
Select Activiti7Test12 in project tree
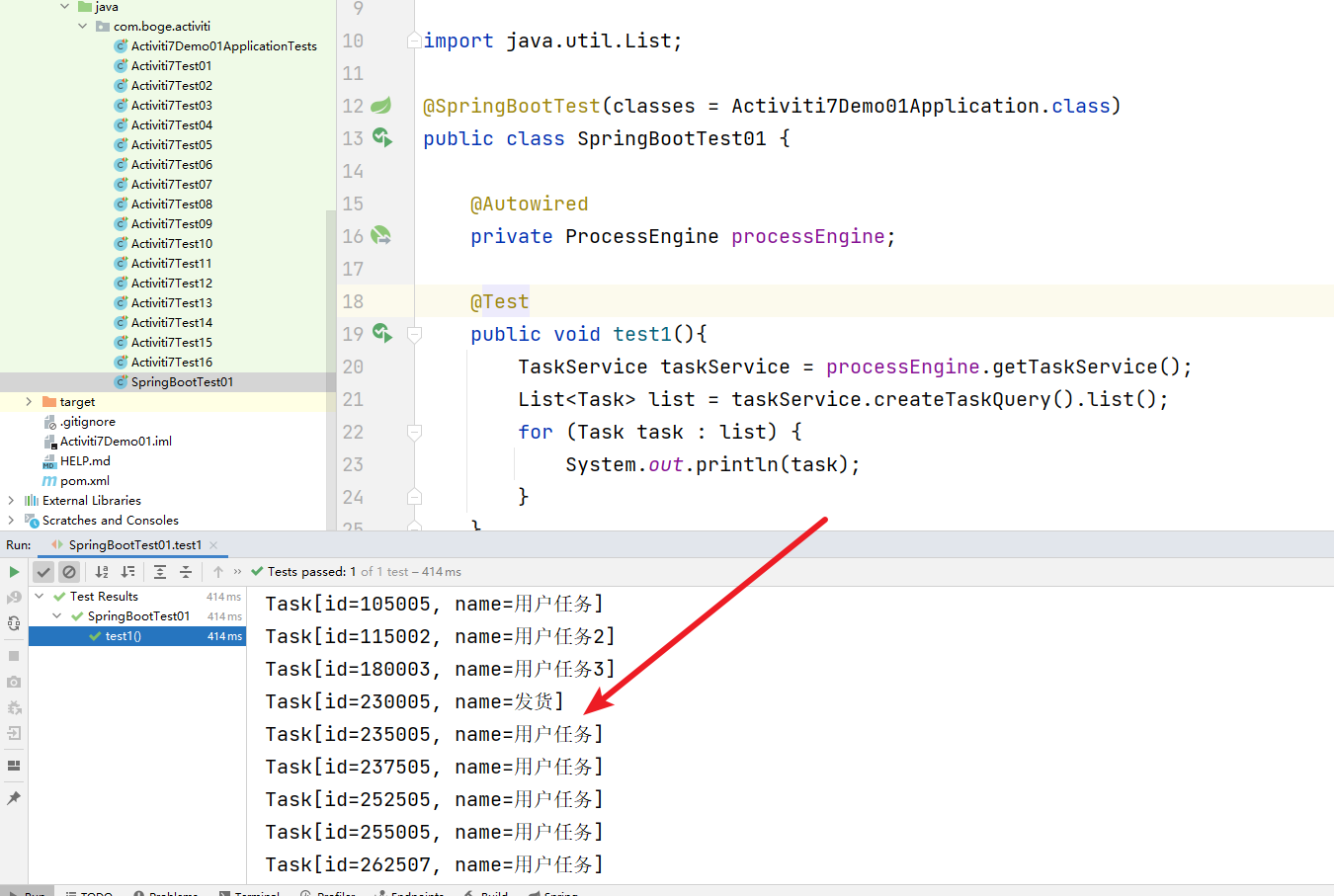coord(171,284)
